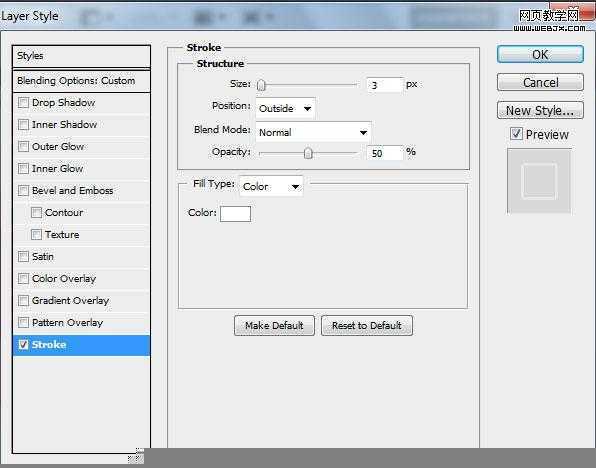Image resolution: width=596 pixels, height=468 pixels.
Task: Click the Opacity slider handle
Action: pos(308,153)
